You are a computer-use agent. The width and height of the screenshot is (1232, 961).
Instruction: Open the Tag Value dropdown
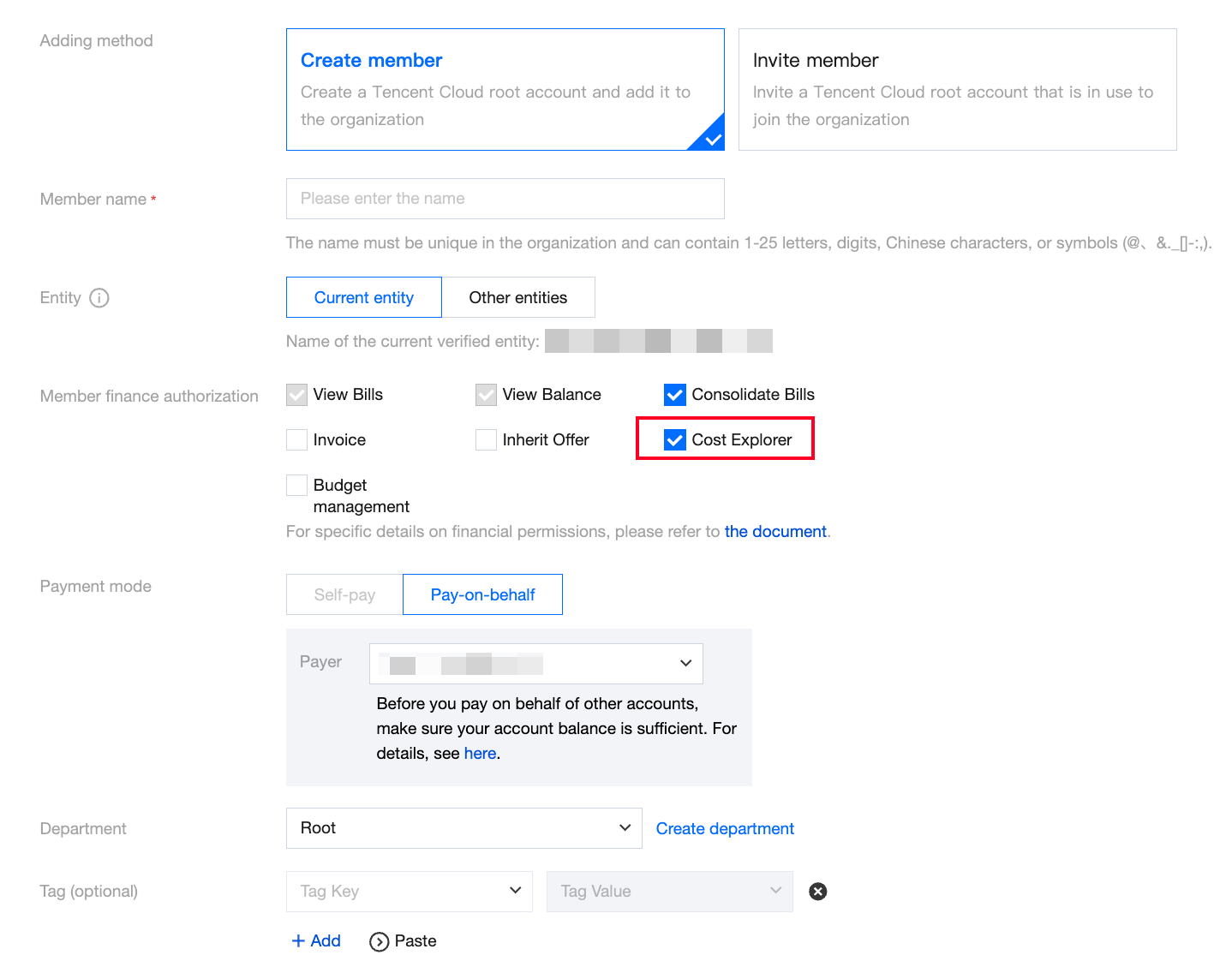click(669, 892)
